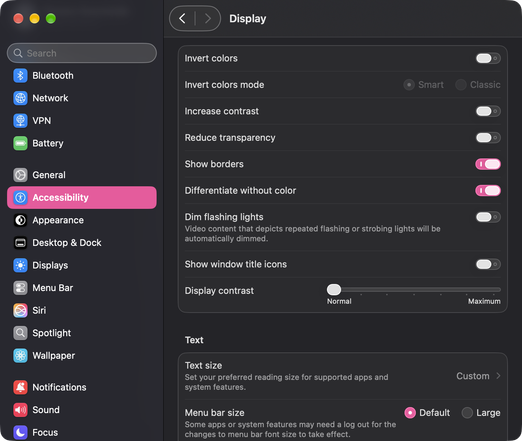Click the Menu Bar switches icon
The width and height of the screenshot is (522, 441).
click(20, 288)
